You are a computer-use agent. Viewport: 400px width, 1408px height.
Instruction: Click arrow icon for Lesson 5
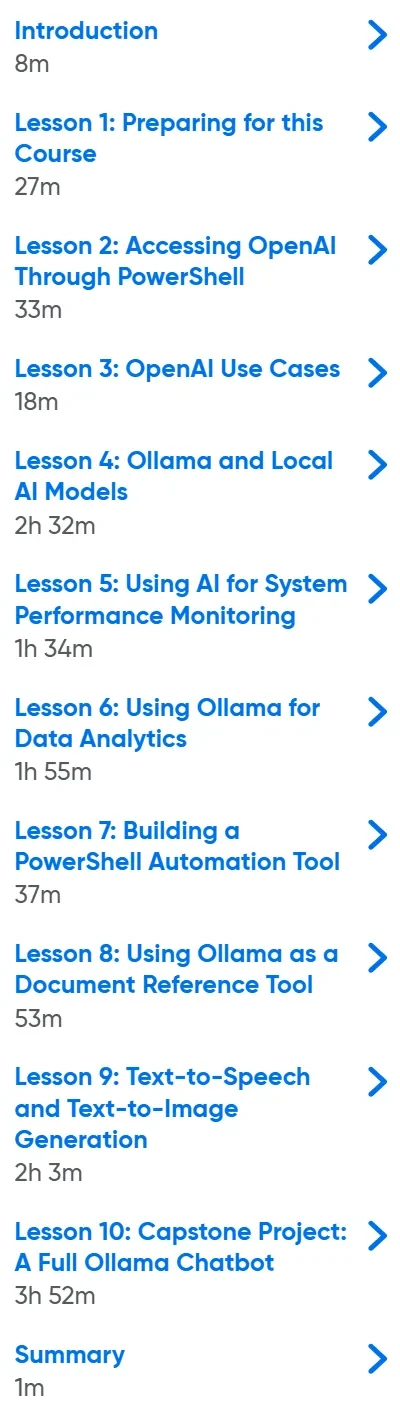point(377,588)
